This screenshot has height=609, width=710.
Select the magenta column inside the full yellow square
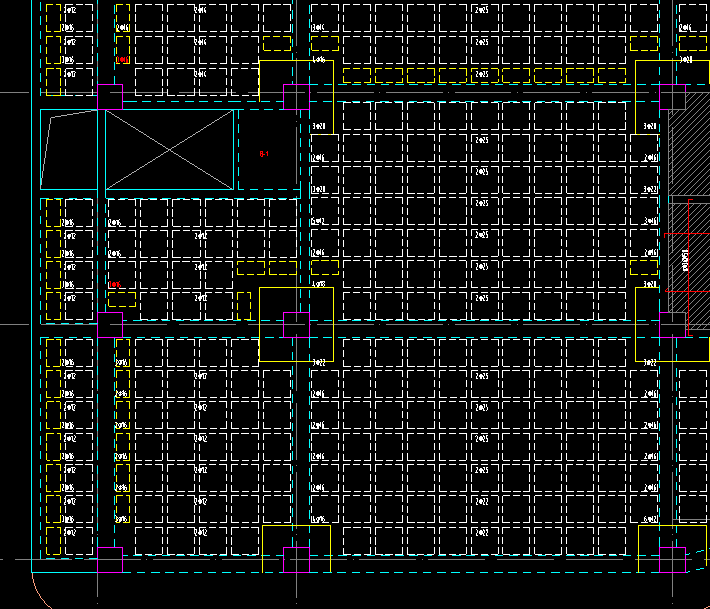click(x=297, y=325)
